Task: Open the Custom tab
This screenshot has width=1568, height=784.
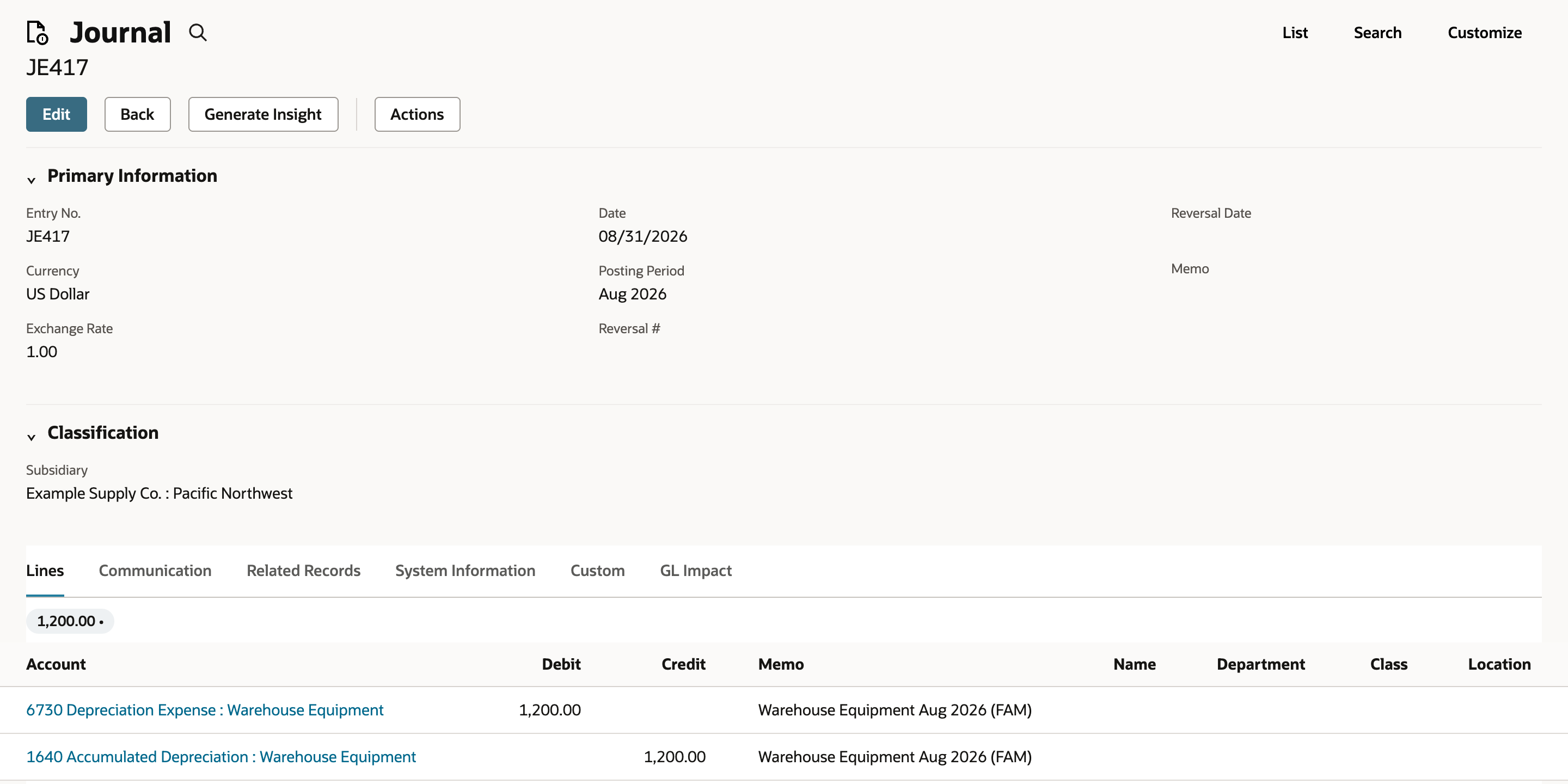Action: click(x=598, y=571)
